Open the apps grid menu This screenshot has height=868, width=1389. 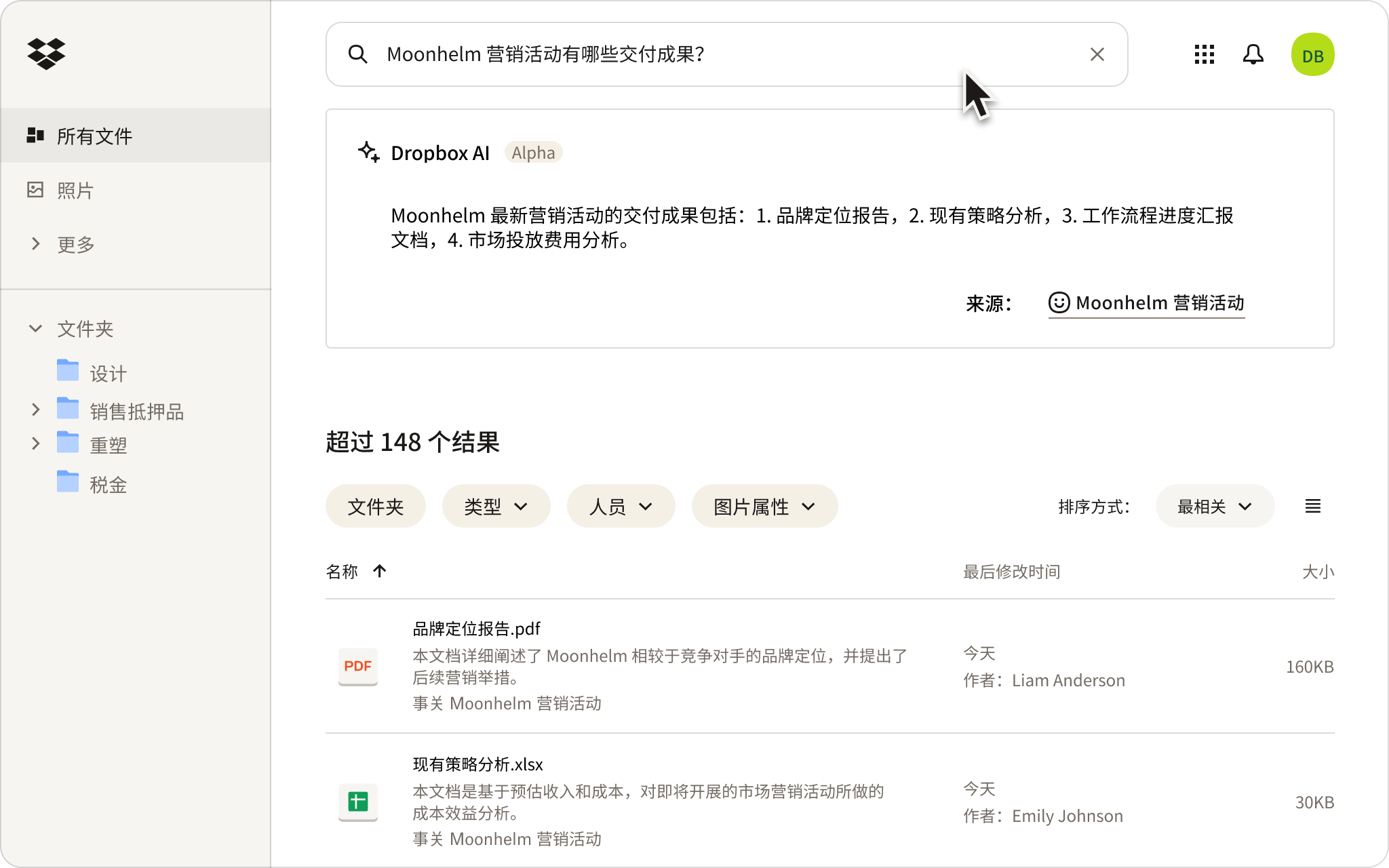click(1204, 54)
